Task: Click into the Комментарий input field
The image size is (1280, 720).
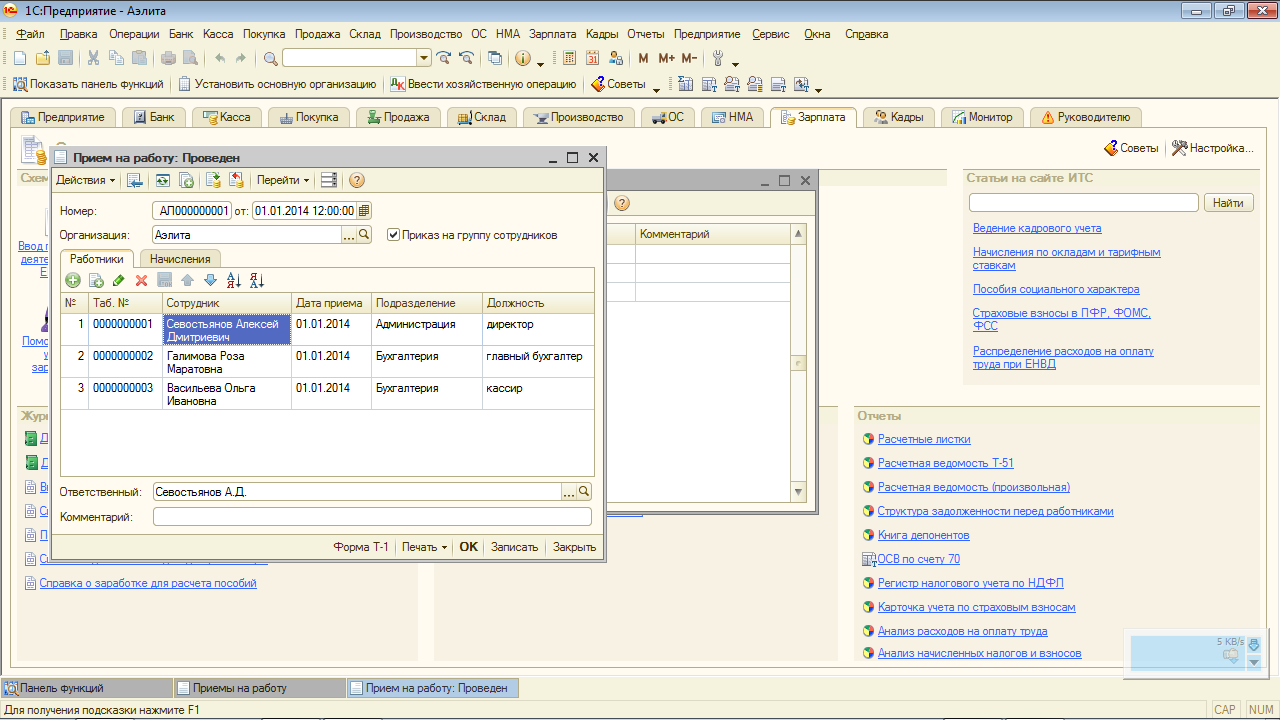Action: 372,517
